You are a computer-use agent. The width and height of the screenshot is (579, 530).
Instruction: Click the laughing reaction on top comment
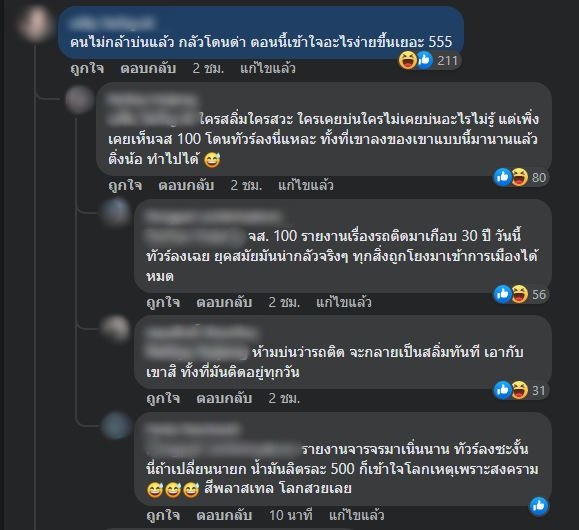click(x=408, y=60)
